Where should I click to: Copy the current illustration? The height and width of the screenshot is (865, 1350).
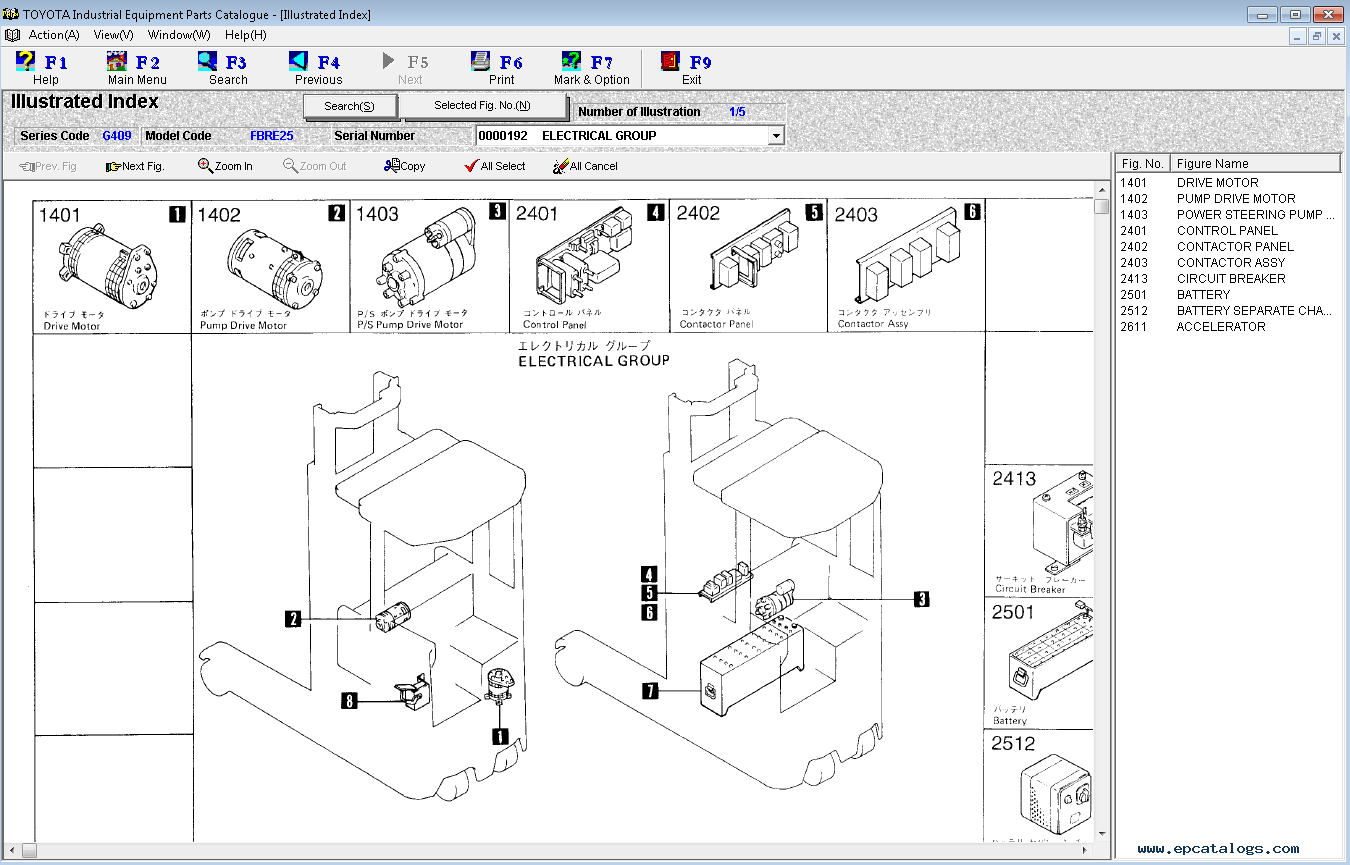403,166
